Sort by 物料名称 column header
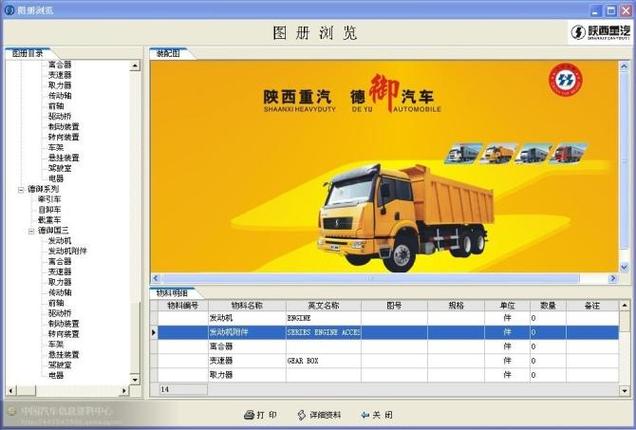Image resolution: width=636 pixels, height=430 pixels. [247, 305]
